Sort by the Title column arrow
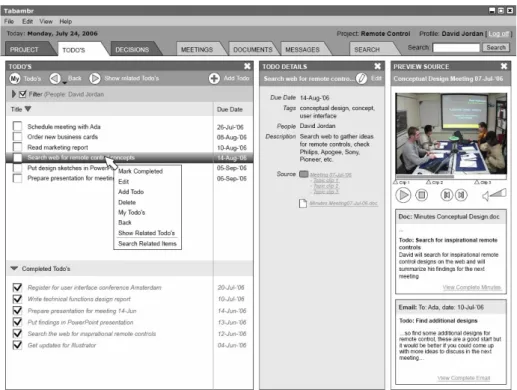This screenshot has width=517, height=390. pos(28,109)
